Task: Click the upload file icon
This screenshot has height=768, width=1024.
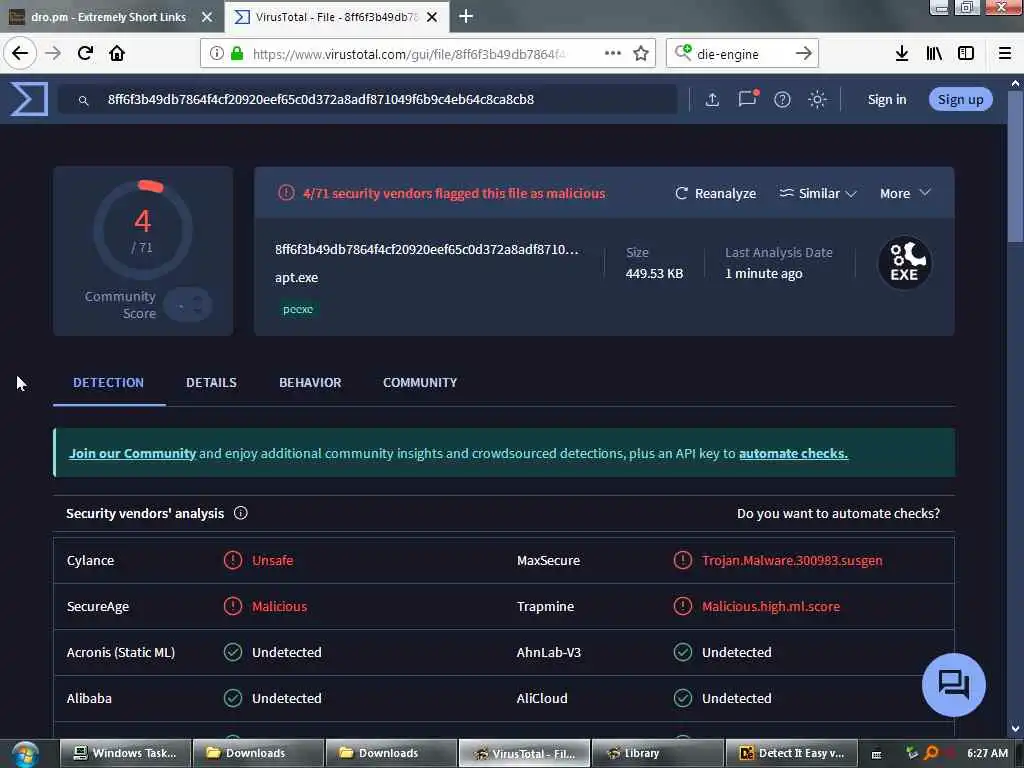Action: (712, 99)
